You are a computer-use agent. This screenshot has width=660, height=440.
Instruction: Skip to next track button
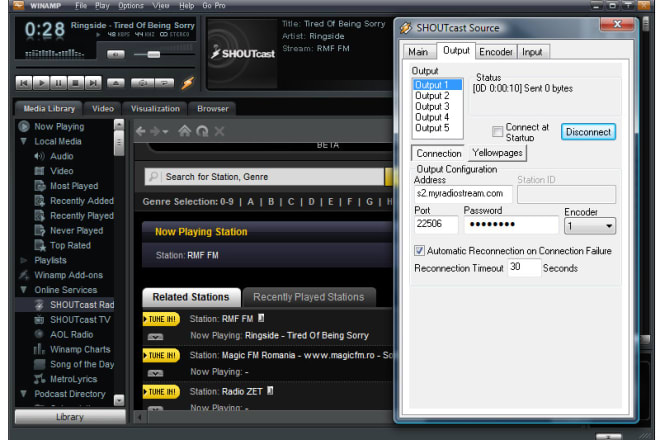[x=93, y=83]
